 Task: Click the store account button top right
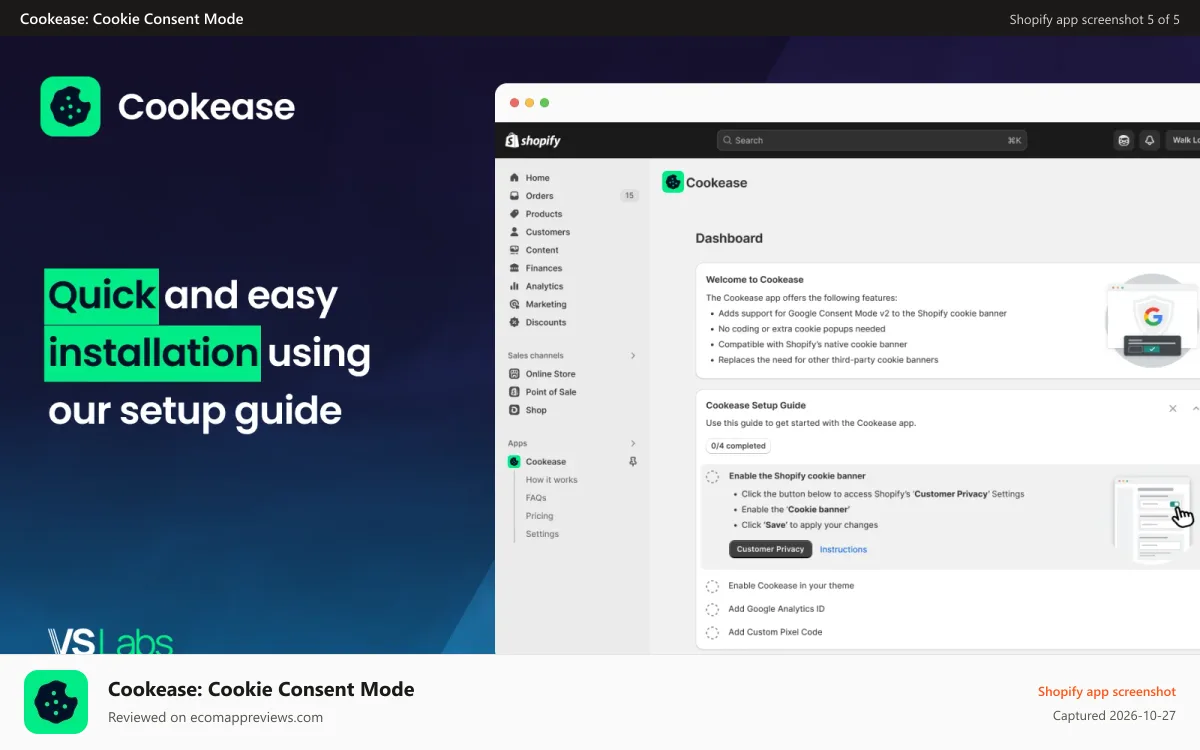point(1183,140)
